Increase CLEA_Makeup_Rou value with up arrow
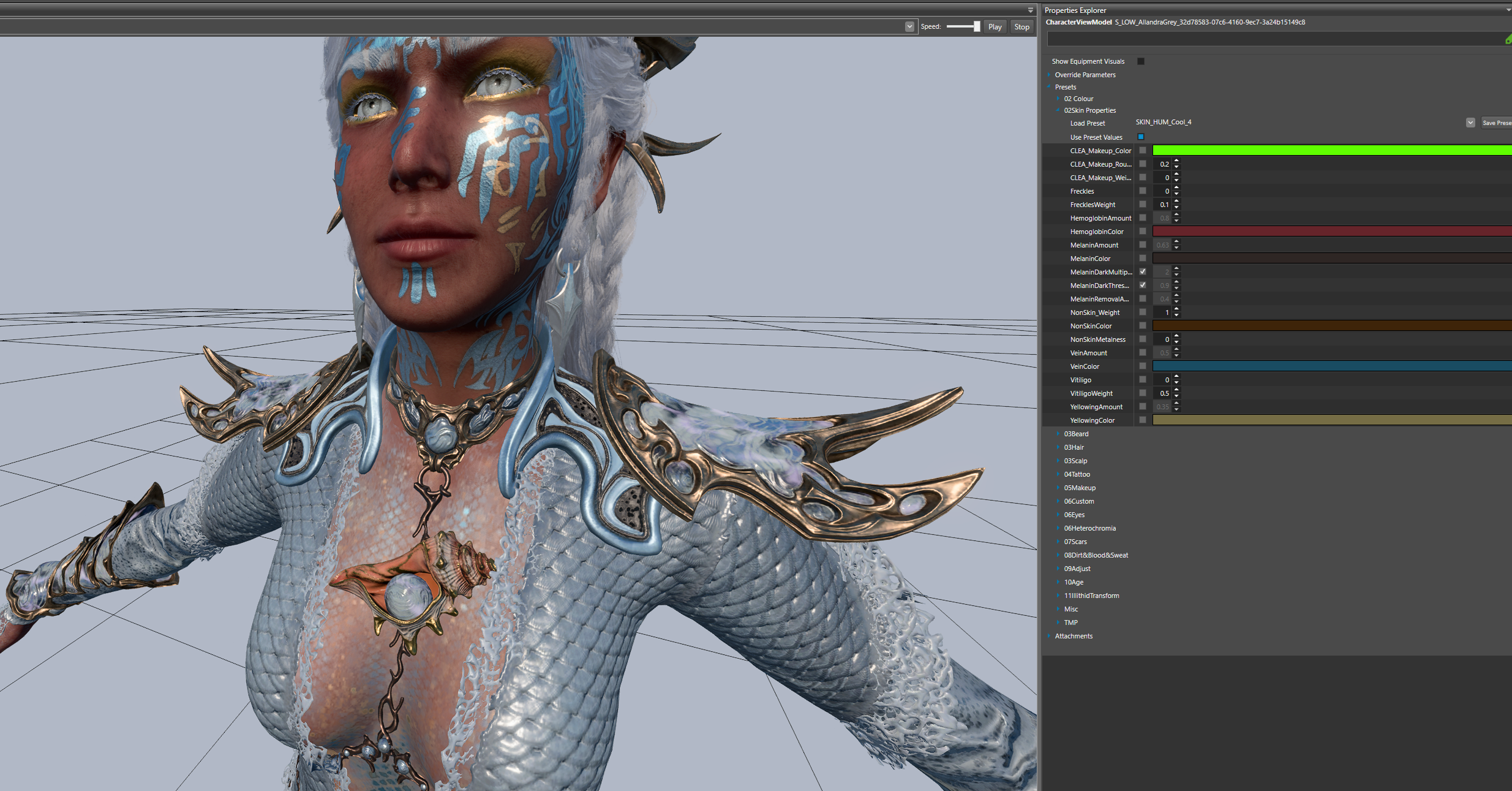1512x791 pixels. tap(1176, 161)
